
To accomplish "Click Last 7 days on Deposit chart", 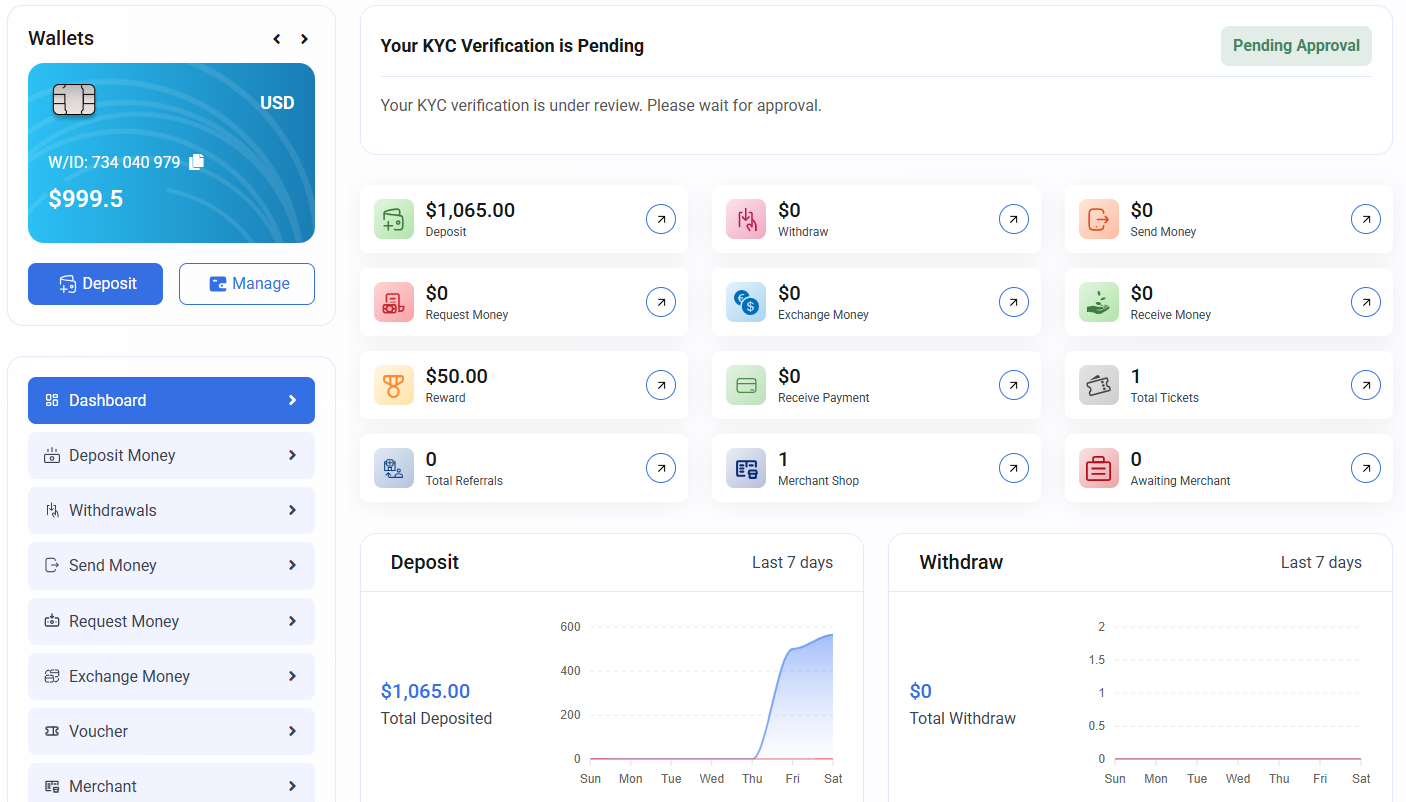I will (x=792, y=562).
